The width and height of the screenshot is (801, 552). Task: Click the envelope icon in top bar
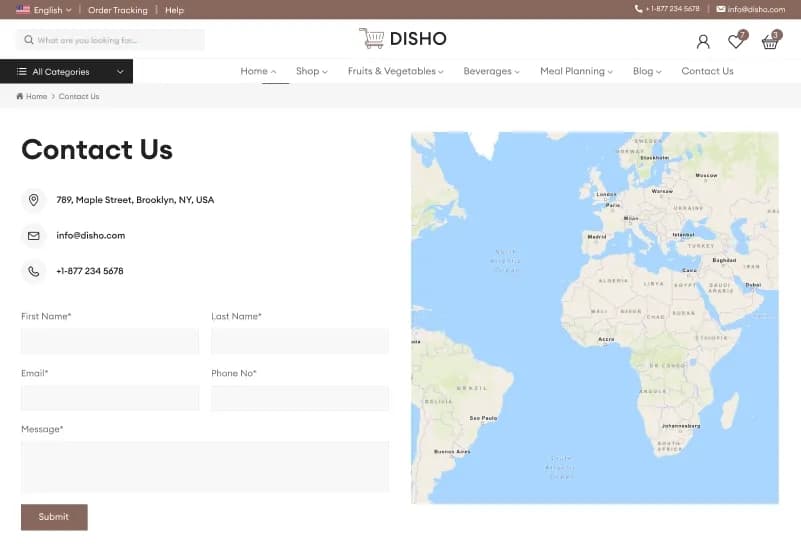(721, 9)
